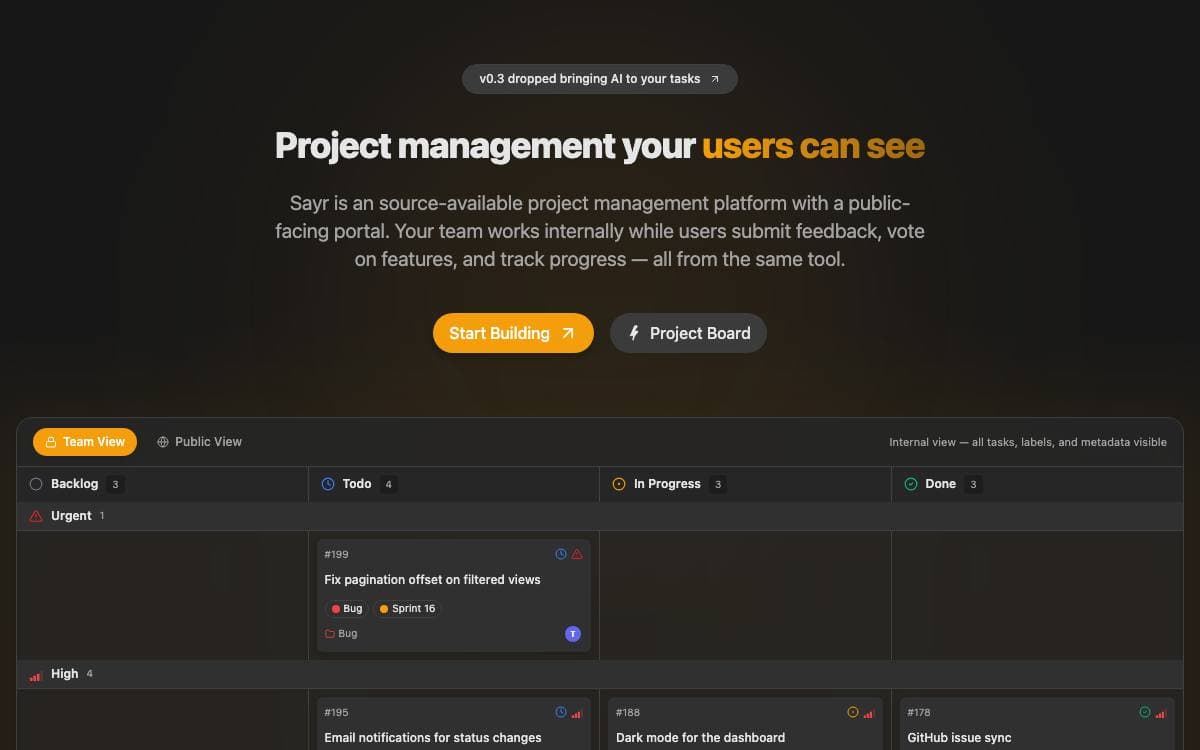Image resolution: width=1200 pixels, height=750 pixels.
Task: Open the Project Board button
Action: coord(688,333)
